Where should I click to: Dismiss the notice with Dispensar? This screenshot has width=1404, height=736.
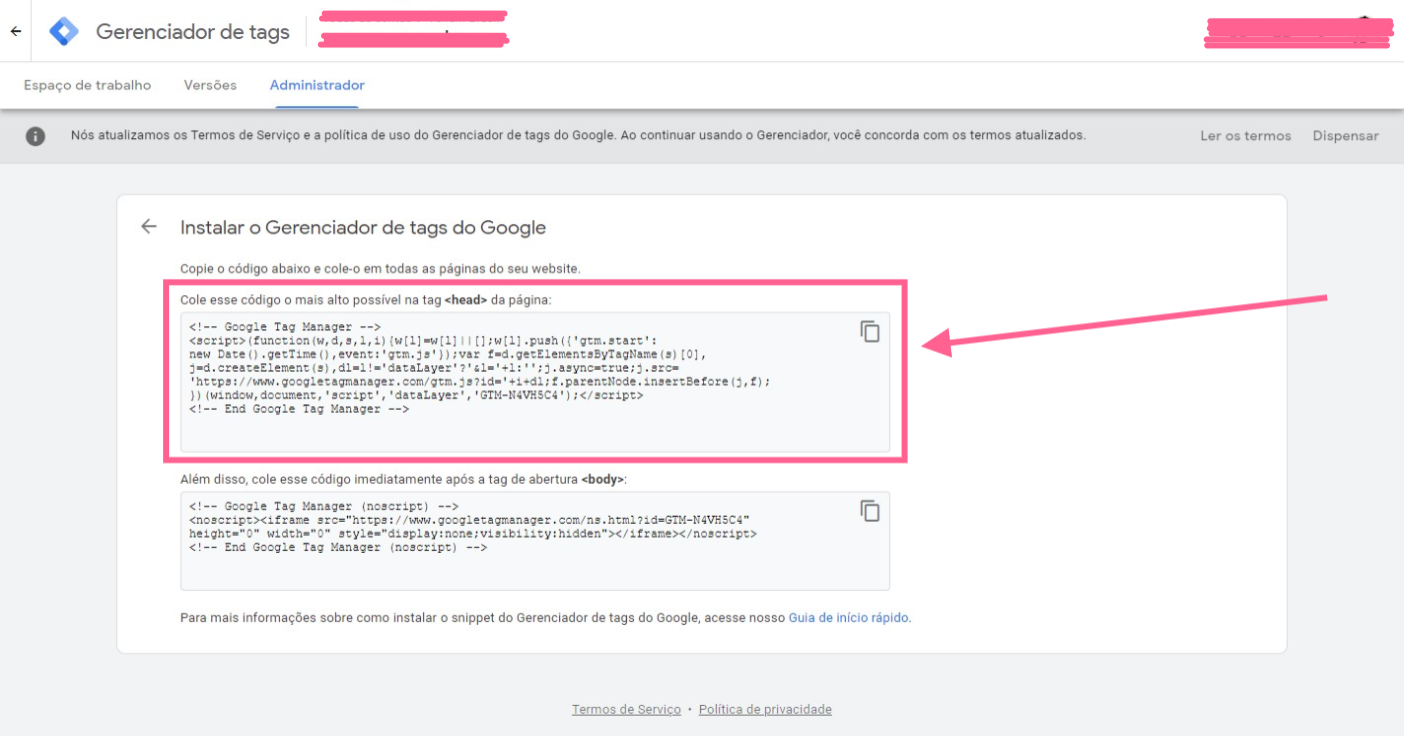(x=1345, y=136)
